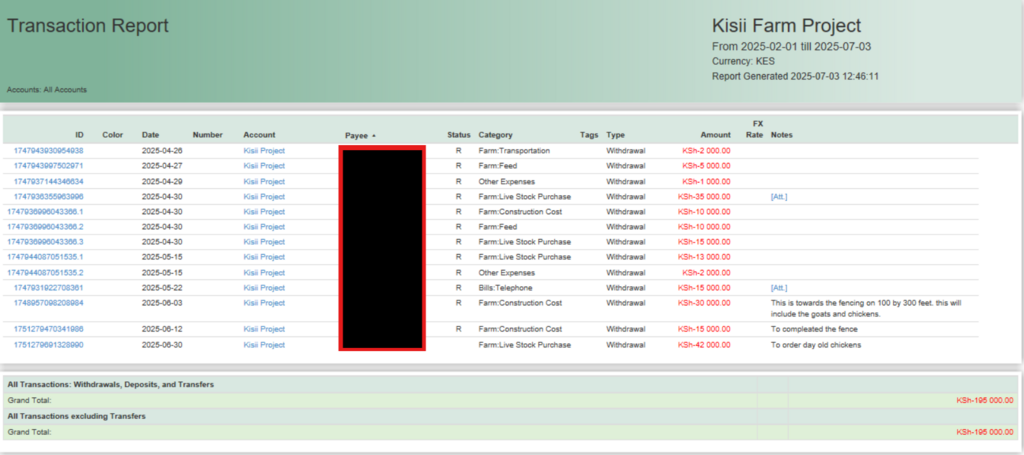The height and width of the screenshot is (455, 1024).
Task: Sort table by the Date column header
Action: pyautogui.click(x=150, y=135)
